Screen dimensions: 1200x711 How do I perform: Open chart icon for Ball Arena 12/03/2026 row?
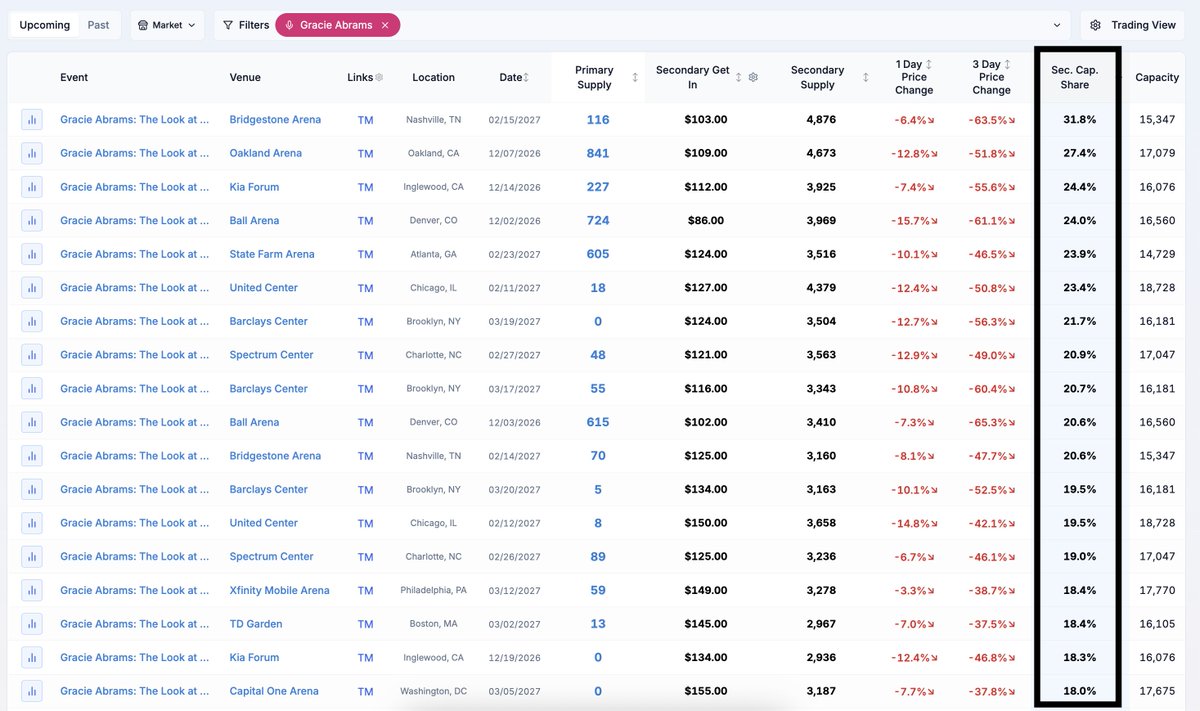tap(32, 423)
